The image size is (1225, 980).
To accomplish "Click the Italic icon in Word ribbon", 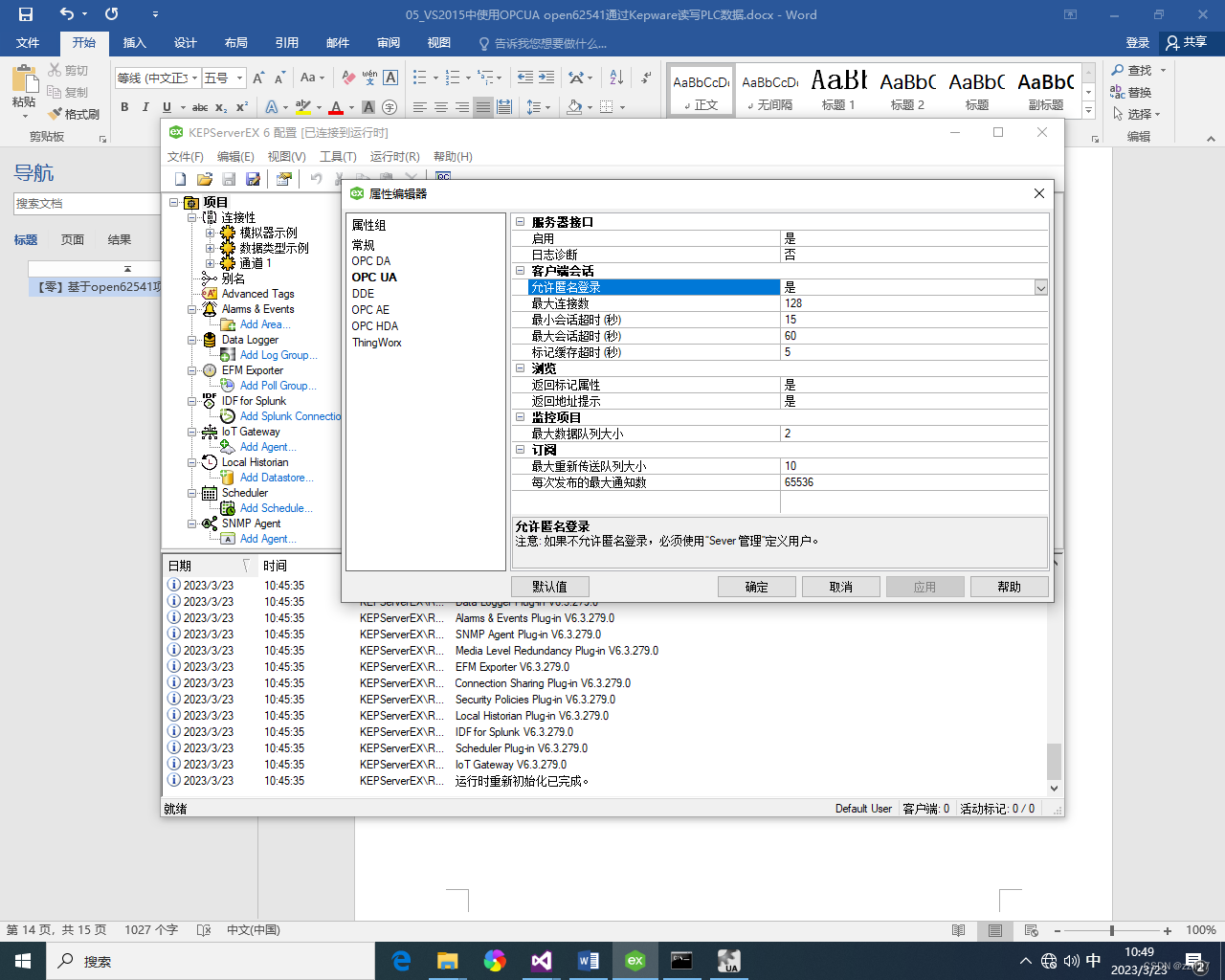I will (145, 107).
